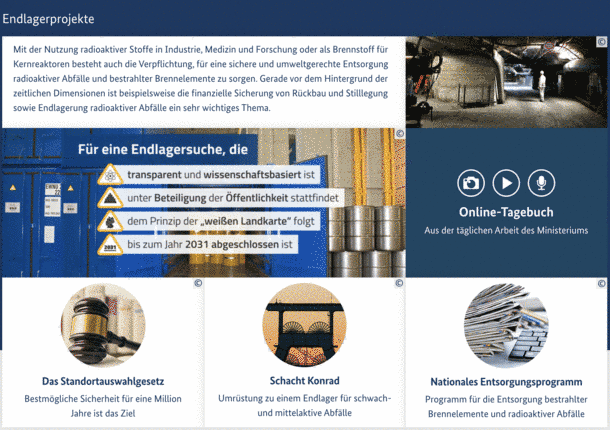Click the copyright icon on the tunnel photo

(x=601, y=42)
